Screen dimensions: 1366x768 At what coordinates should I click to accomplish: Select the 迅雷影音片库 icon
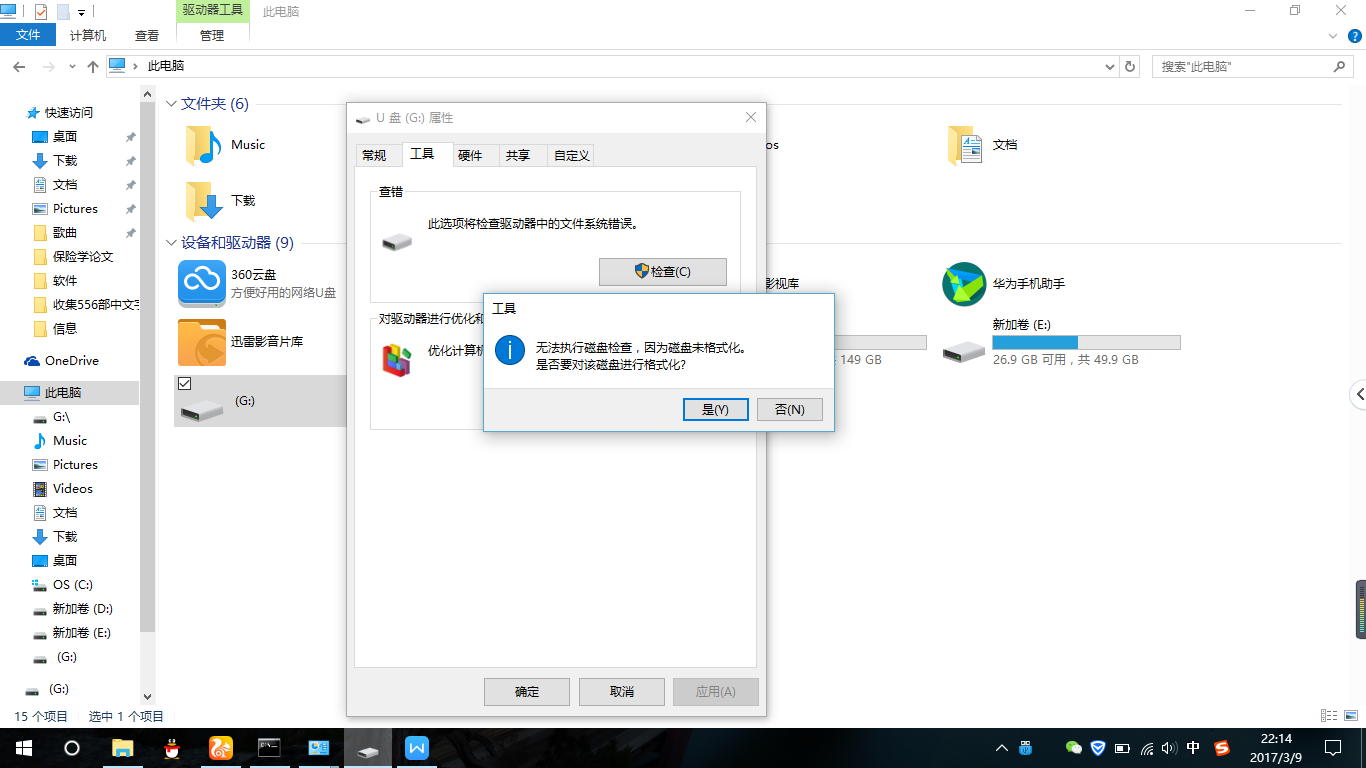[x=202, y=342]
